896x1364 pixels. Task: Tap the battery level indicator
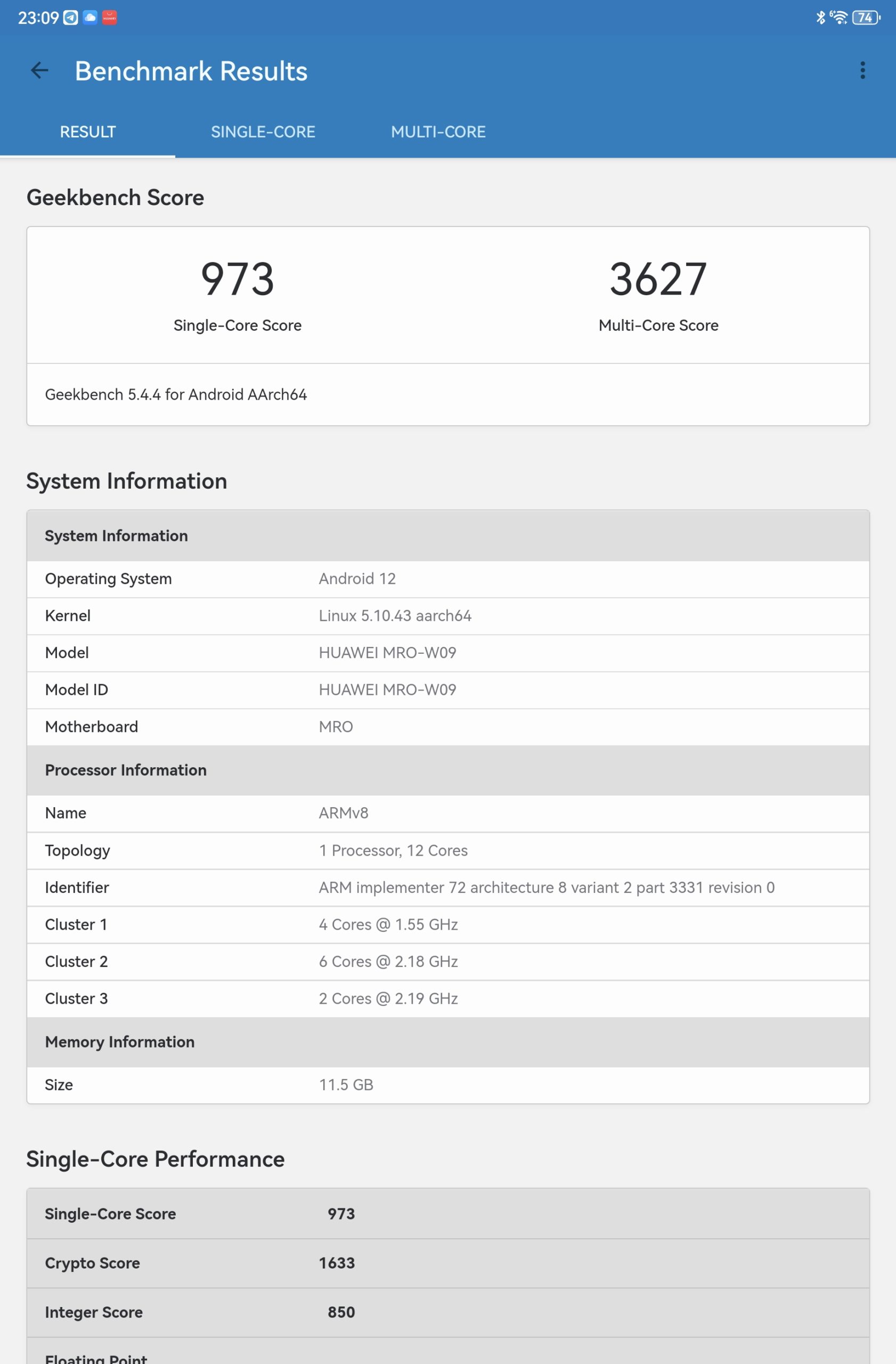click(866, 18)
